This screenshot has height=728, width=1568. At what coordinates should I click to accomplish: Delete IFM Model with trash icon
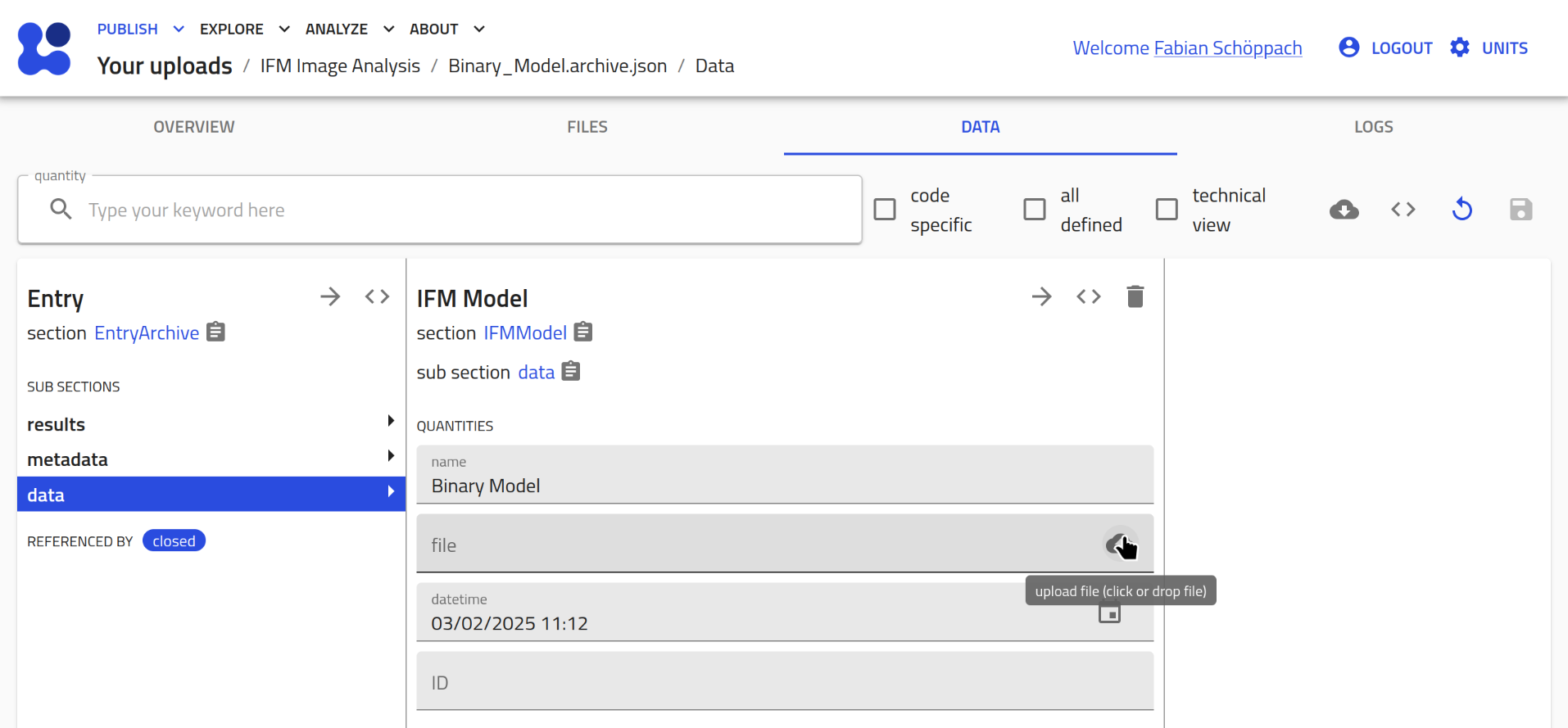1135,296
